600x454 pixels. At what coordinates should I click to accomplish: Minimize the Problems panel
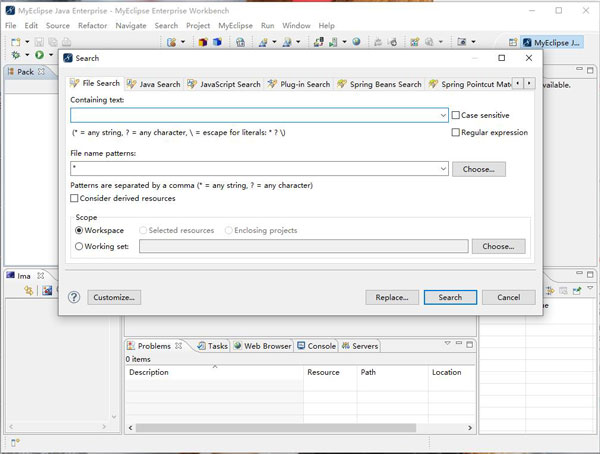459,343
